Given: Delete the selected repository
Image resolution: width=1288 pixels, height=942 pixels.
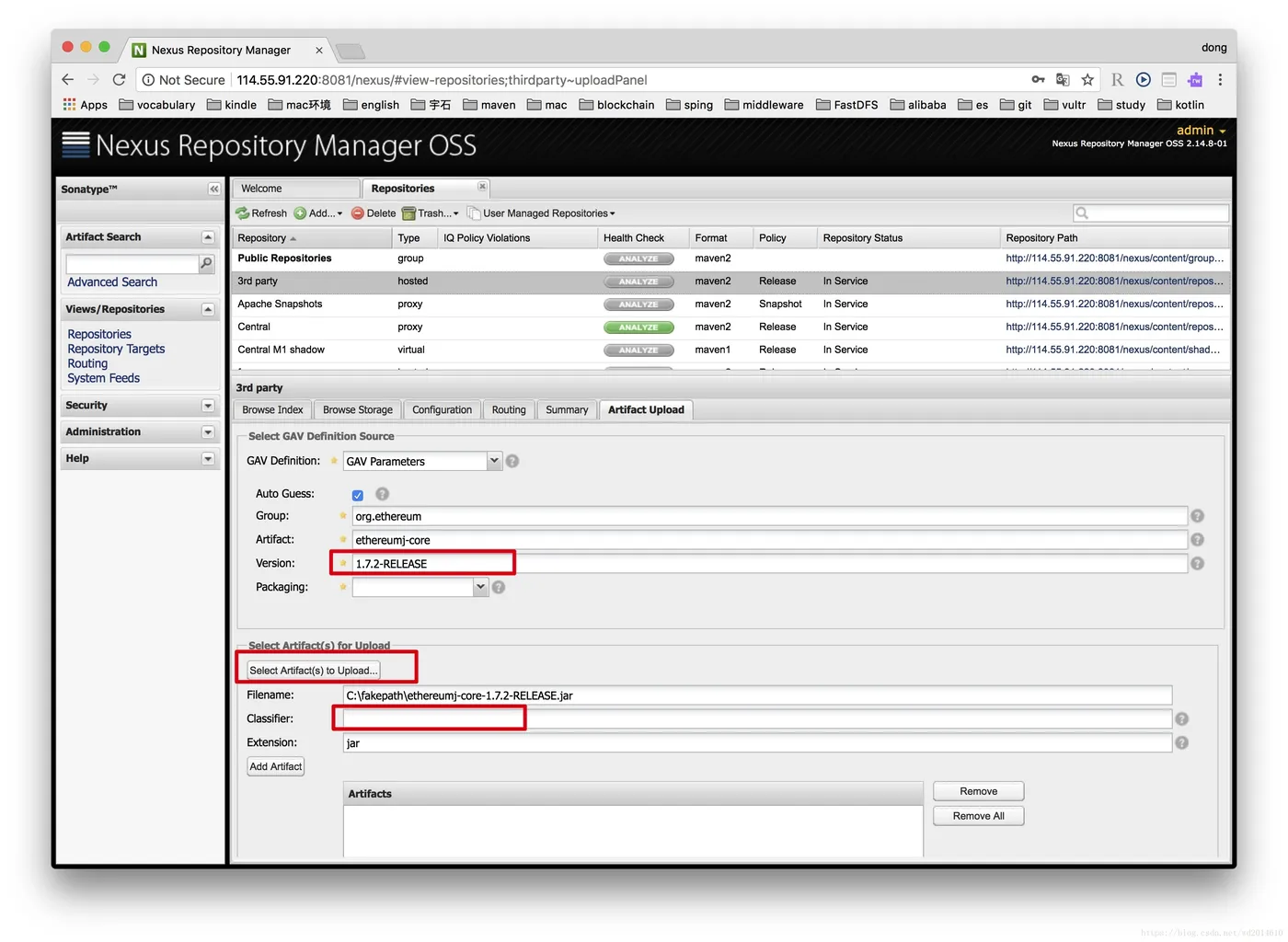Looking at the screenshot, I should point(374,213).
